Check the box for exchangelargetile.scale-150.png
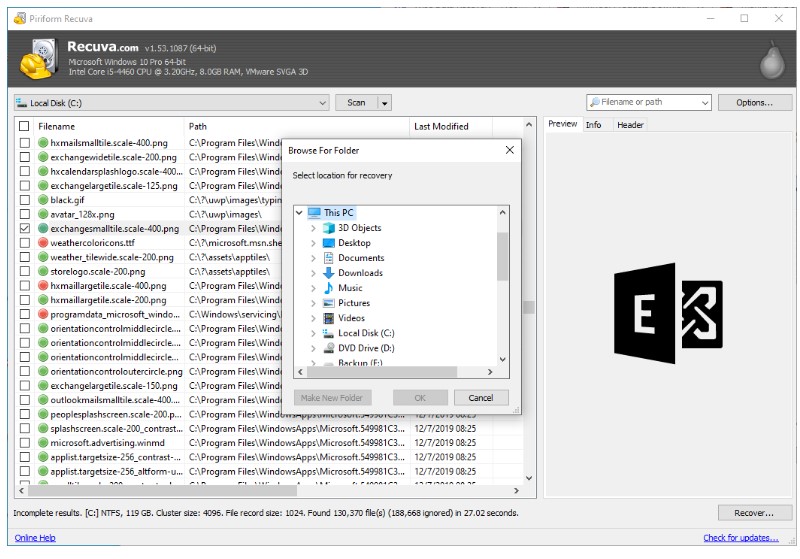 pyautogui.click(x=24, y=386)
